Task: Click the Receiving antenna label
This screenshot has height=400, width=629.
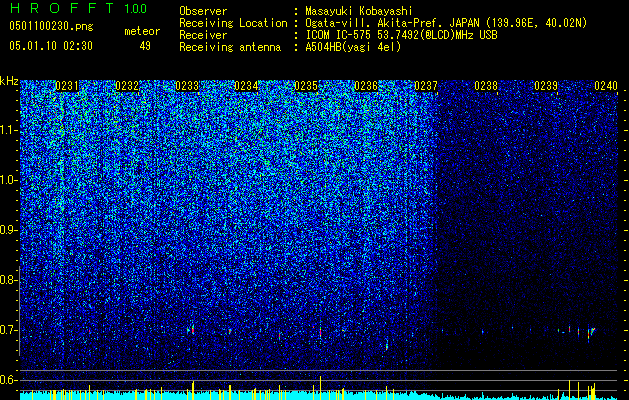Action: coord(230,47)
